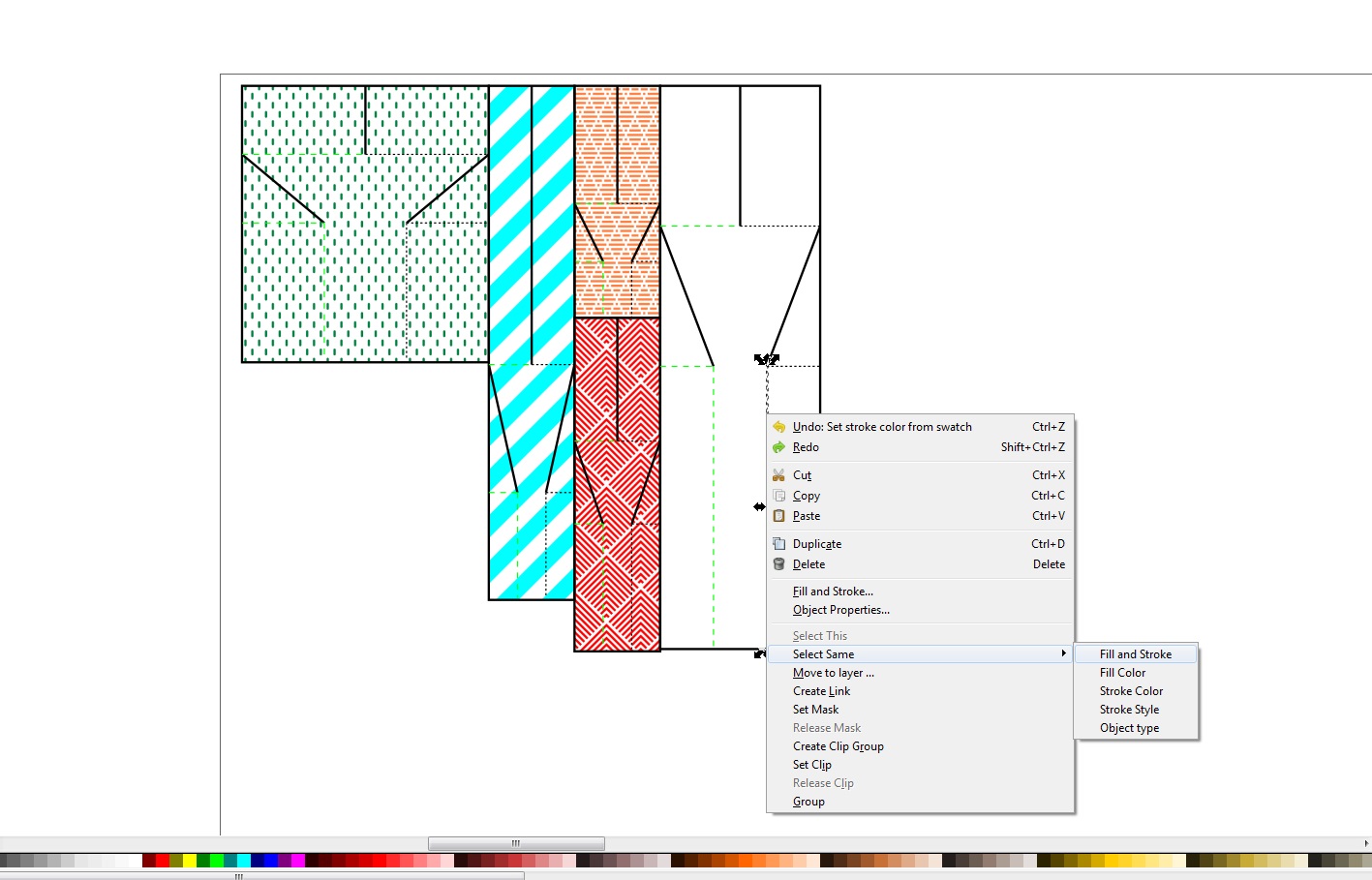The image size is (1372, 880).
Task: Pick the teal palette swatch
Action: coord(230,861)
